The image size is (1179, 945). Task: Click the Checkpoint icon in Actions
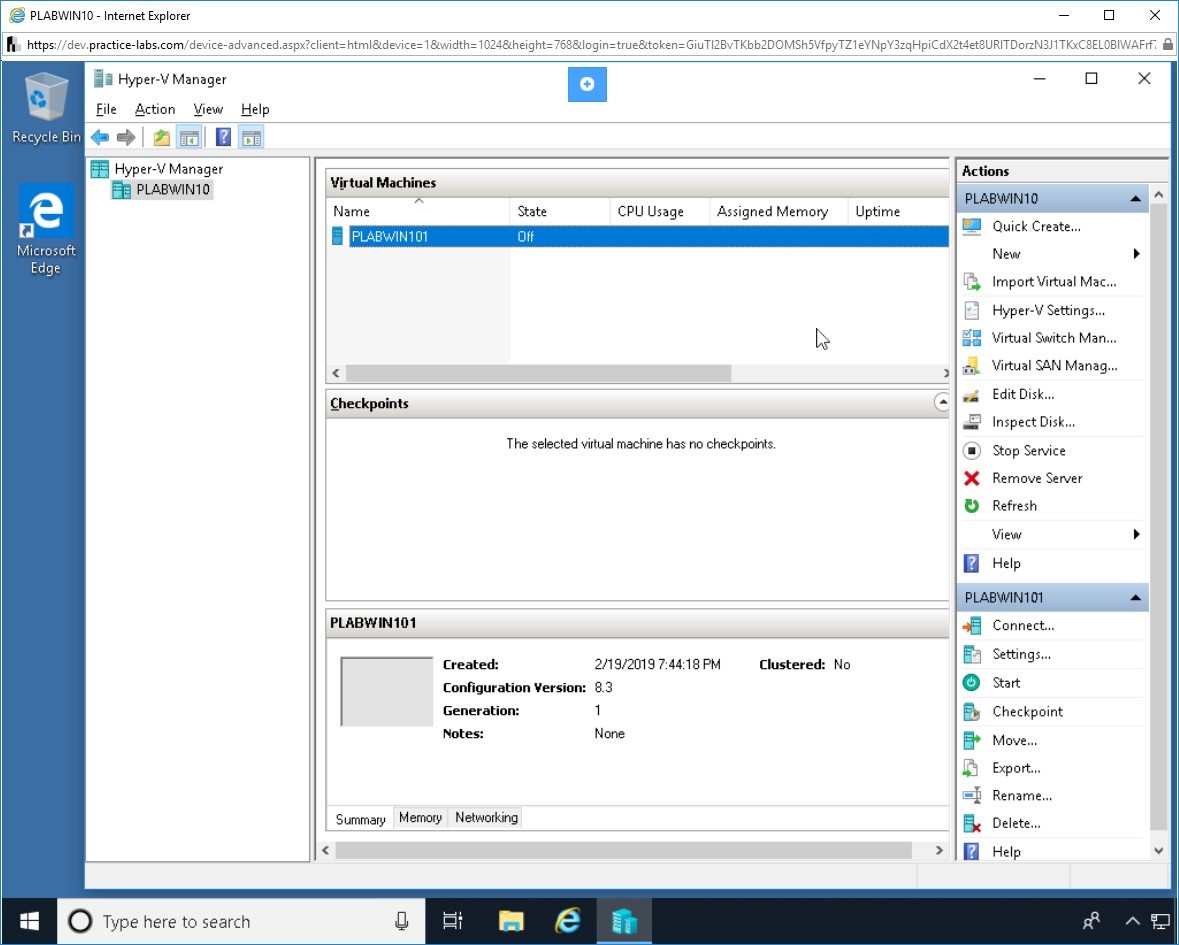tap(971, 711)
